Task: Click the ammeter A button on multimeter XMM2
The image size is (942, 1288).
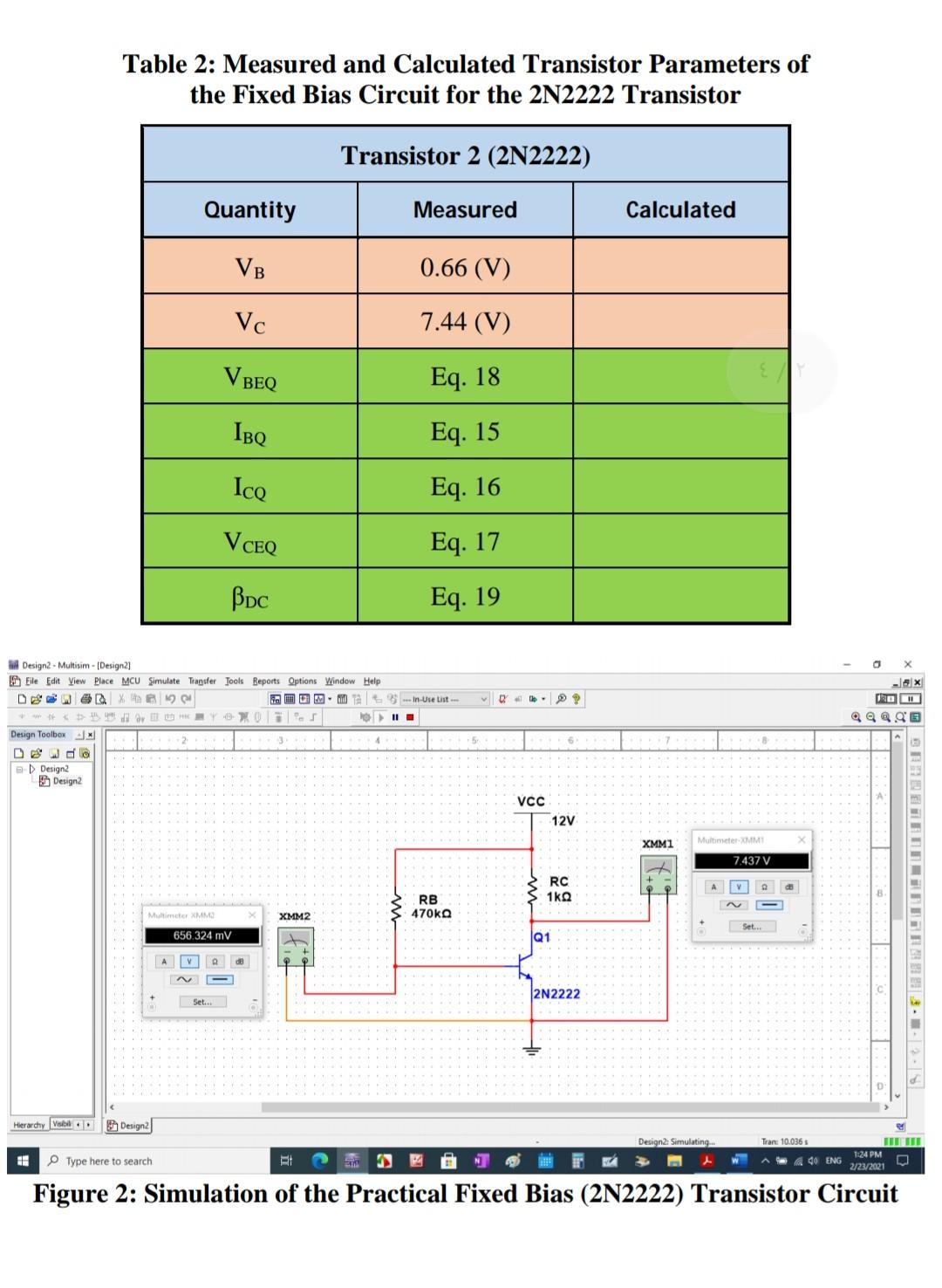Action: [165, 962]
